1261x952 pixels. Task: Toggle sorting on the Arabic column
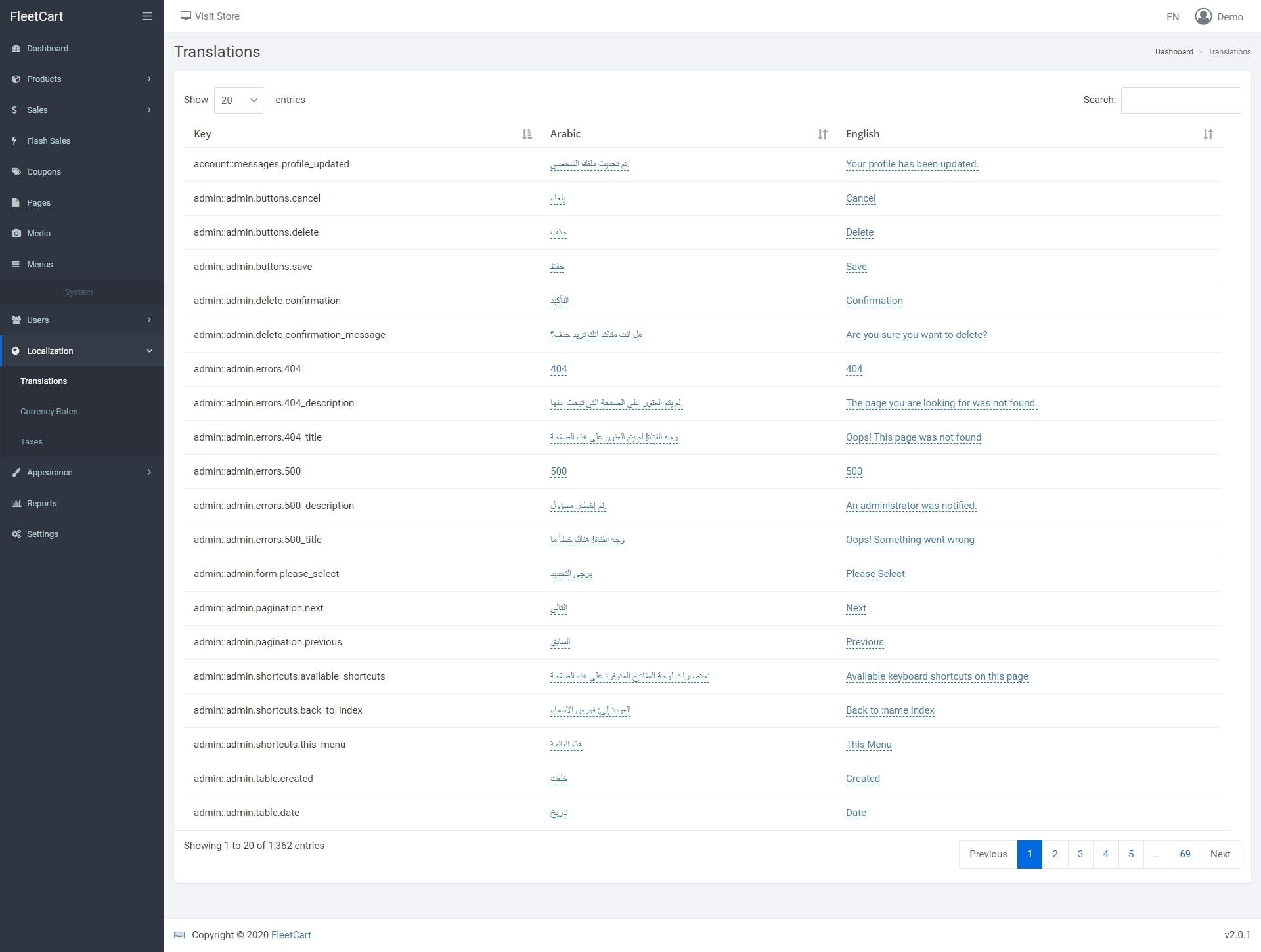click(822, 134)
